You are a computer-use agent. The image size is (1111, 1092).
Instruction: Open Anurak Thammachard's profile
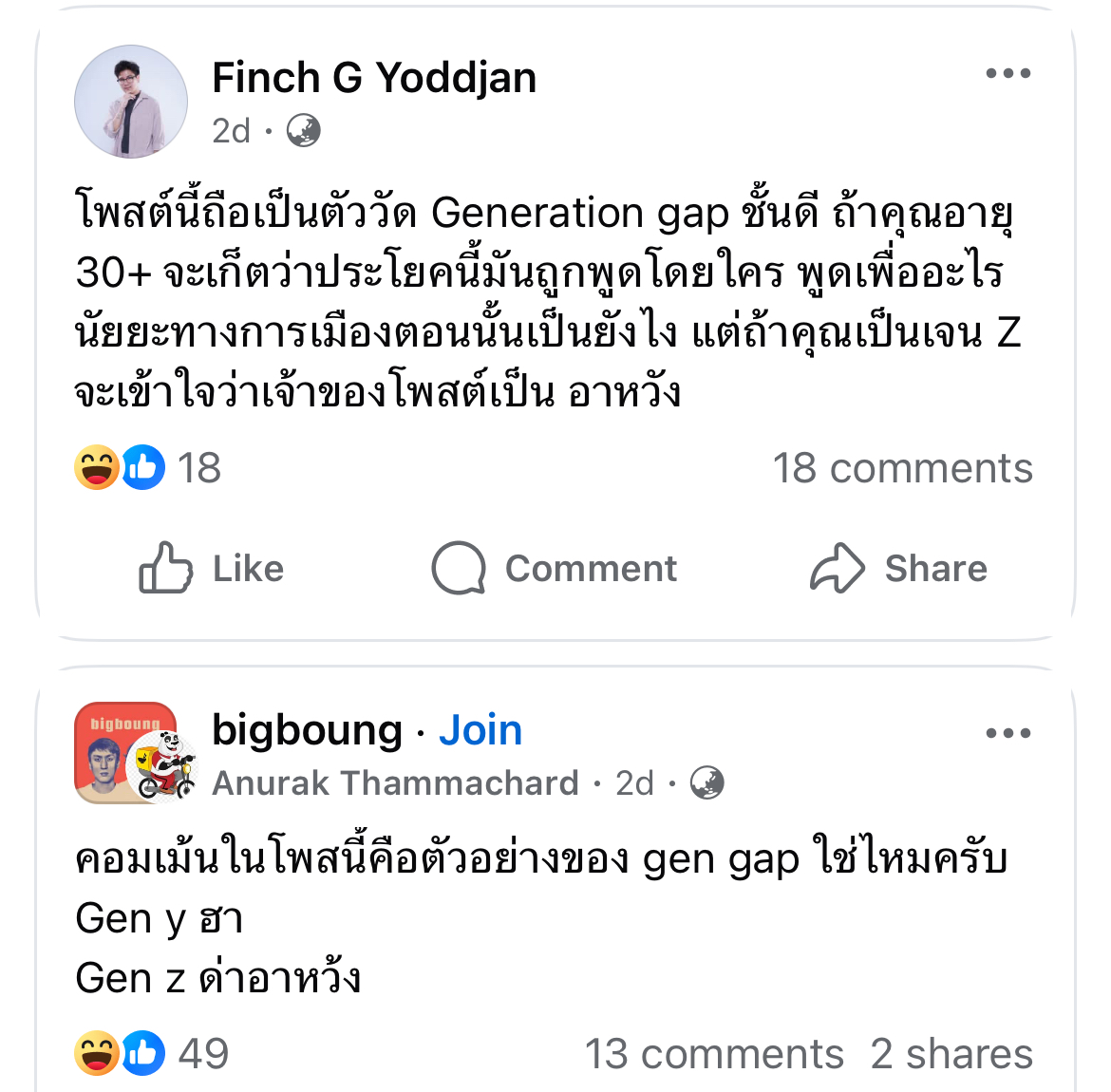395,783
